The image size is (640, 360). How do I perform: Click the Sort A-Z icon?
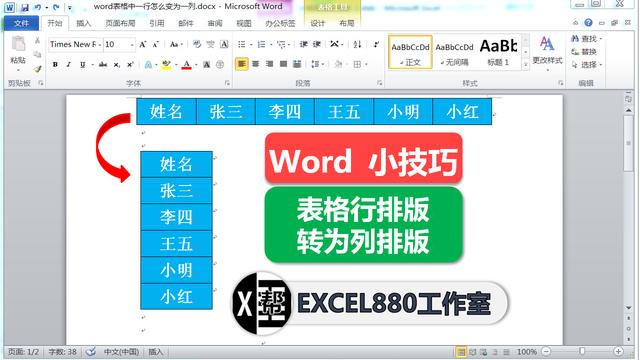coord(358,44)
